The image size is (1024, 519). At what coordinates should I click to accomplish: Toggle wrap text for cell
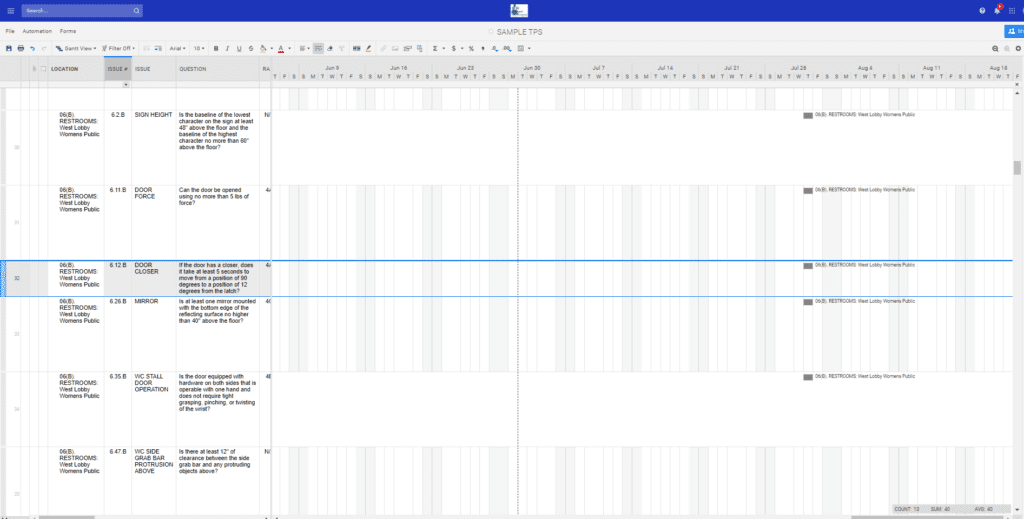tap(318, 48)
